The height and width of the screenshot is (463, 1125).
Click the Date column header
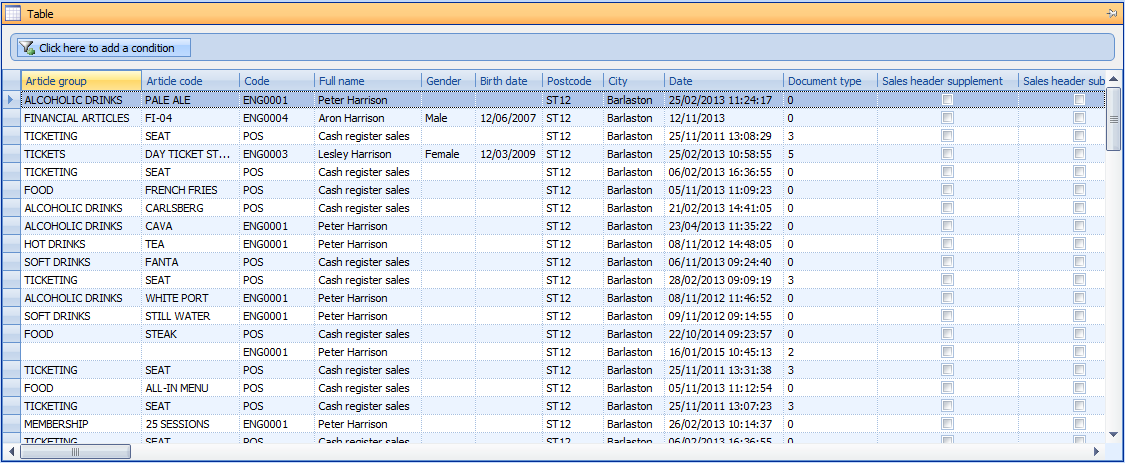(x=723, y=81)
